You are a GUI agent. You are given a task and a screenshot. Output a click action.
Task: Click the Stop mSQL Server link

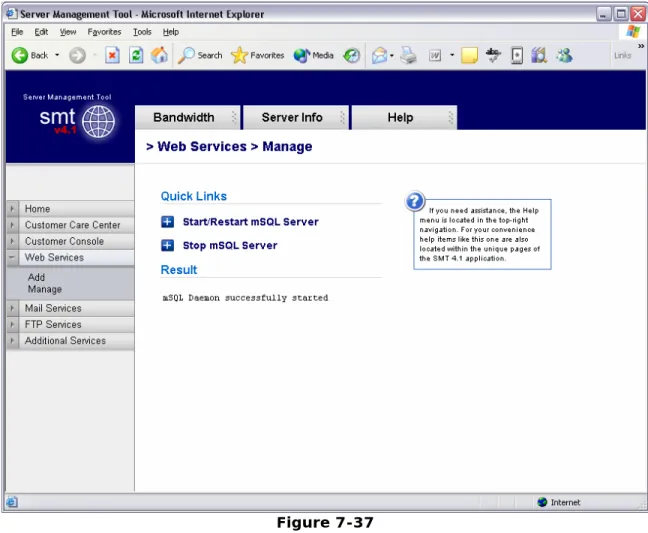[230, 245]
